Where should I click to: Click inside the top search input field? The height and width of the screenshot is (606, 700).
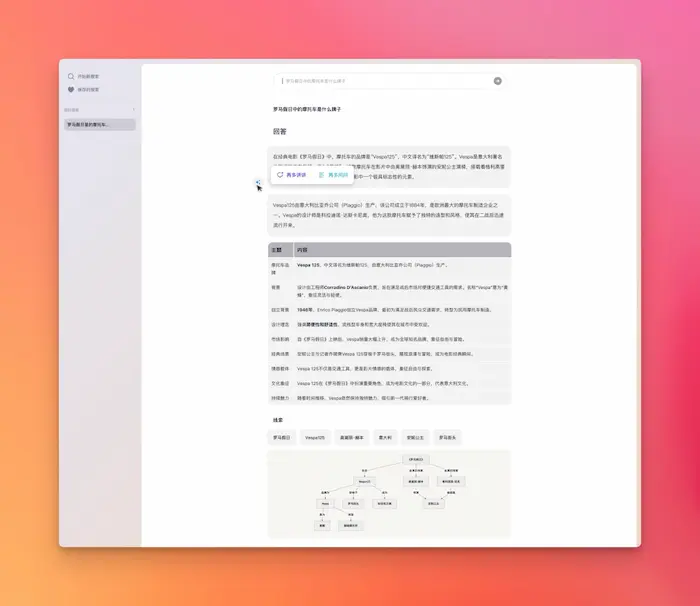385,81
